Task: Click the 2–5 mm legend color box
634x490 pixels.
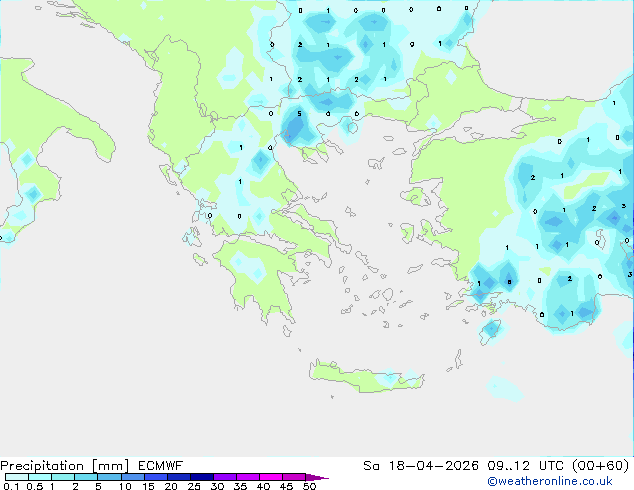Action: [x=86, y=477]
